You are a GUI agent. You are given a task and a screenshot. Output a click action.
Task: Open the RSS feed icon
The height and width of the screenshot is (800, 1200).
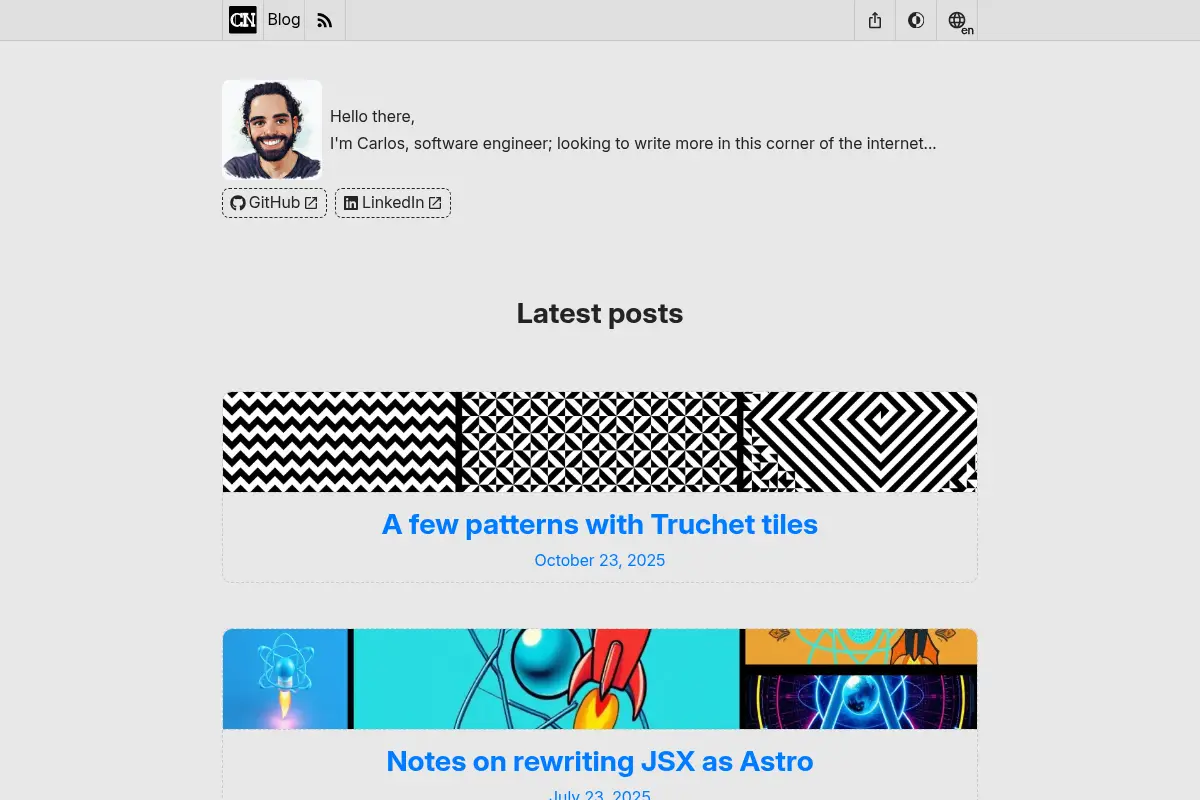[x=324, y=20]
